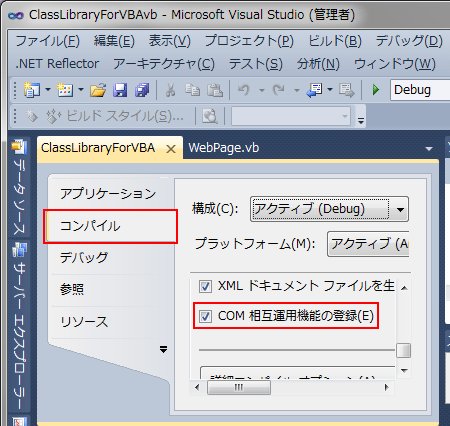Viewport: 450px width, 426px height.
Task: Click the green Start Debugging arrow
Action: 376,90
